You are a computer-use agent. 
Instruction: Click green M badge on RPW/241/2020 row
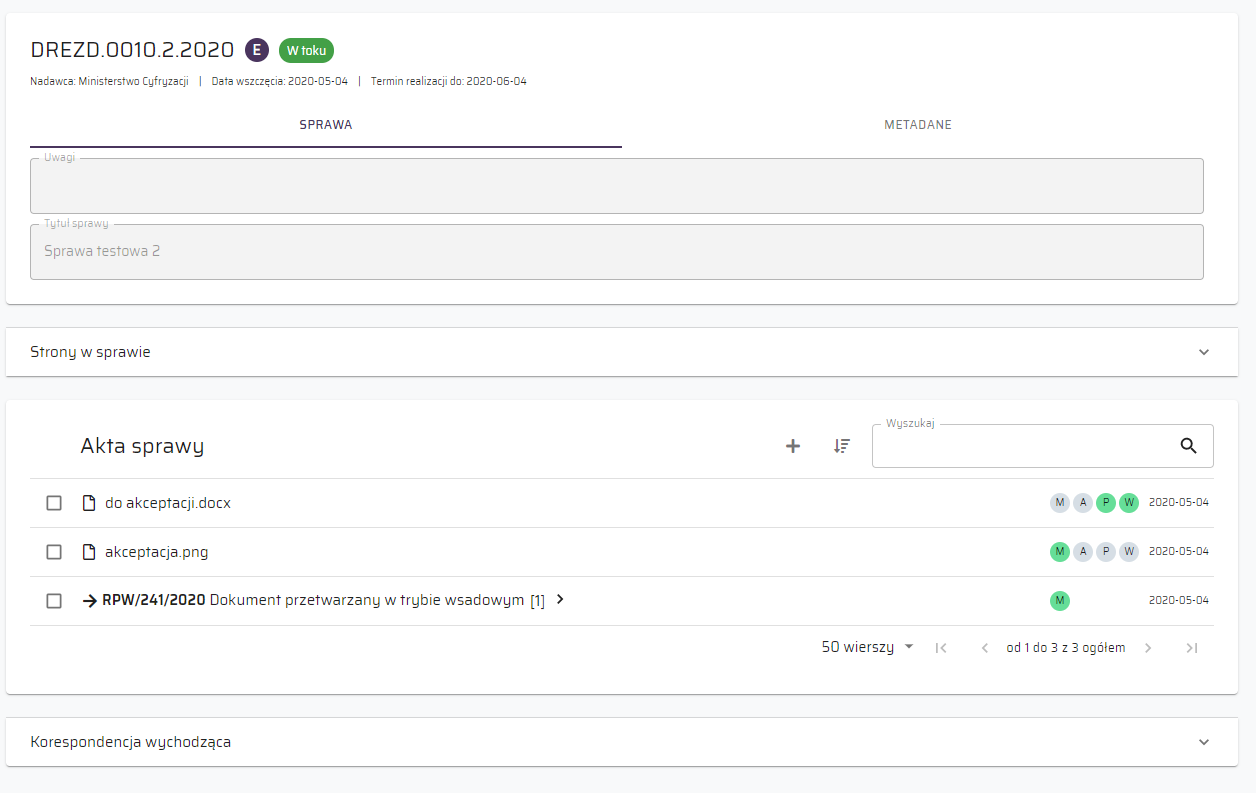[1059, 601]
